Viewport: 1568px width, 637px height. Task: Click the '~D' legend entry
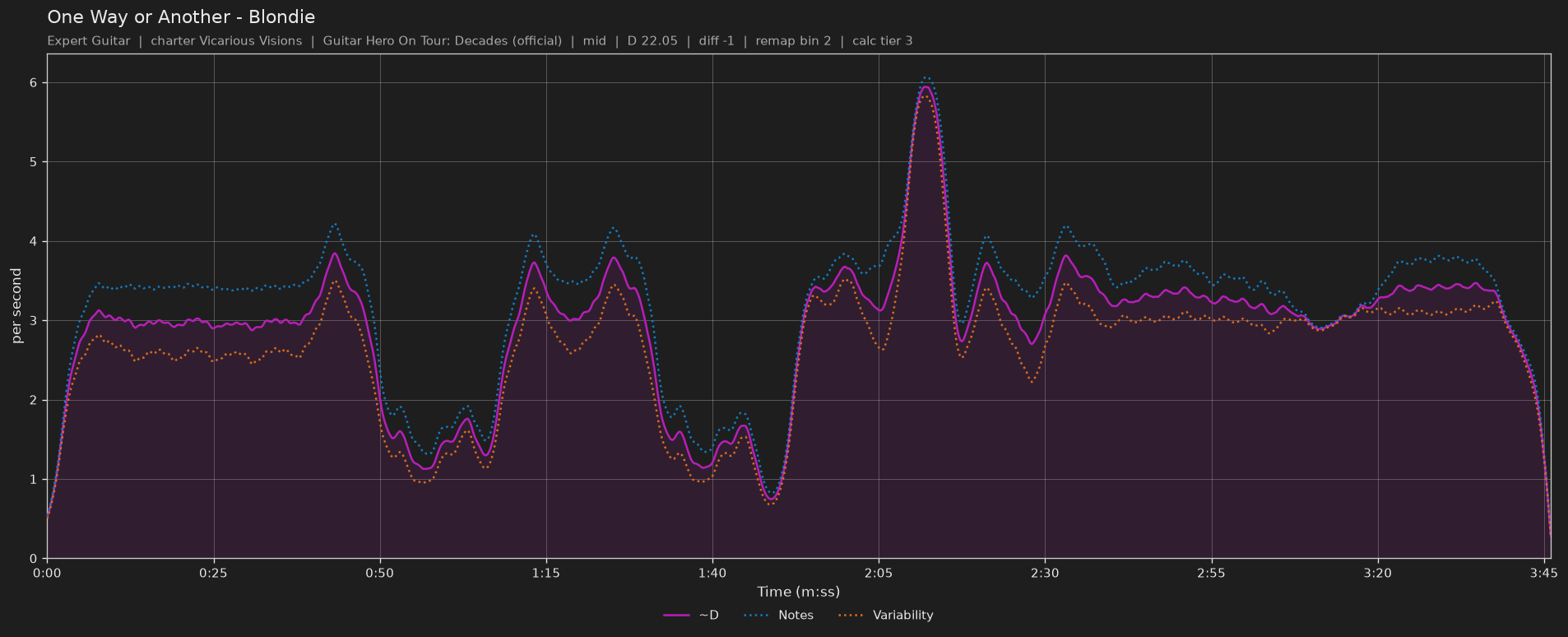coord(691,615)
